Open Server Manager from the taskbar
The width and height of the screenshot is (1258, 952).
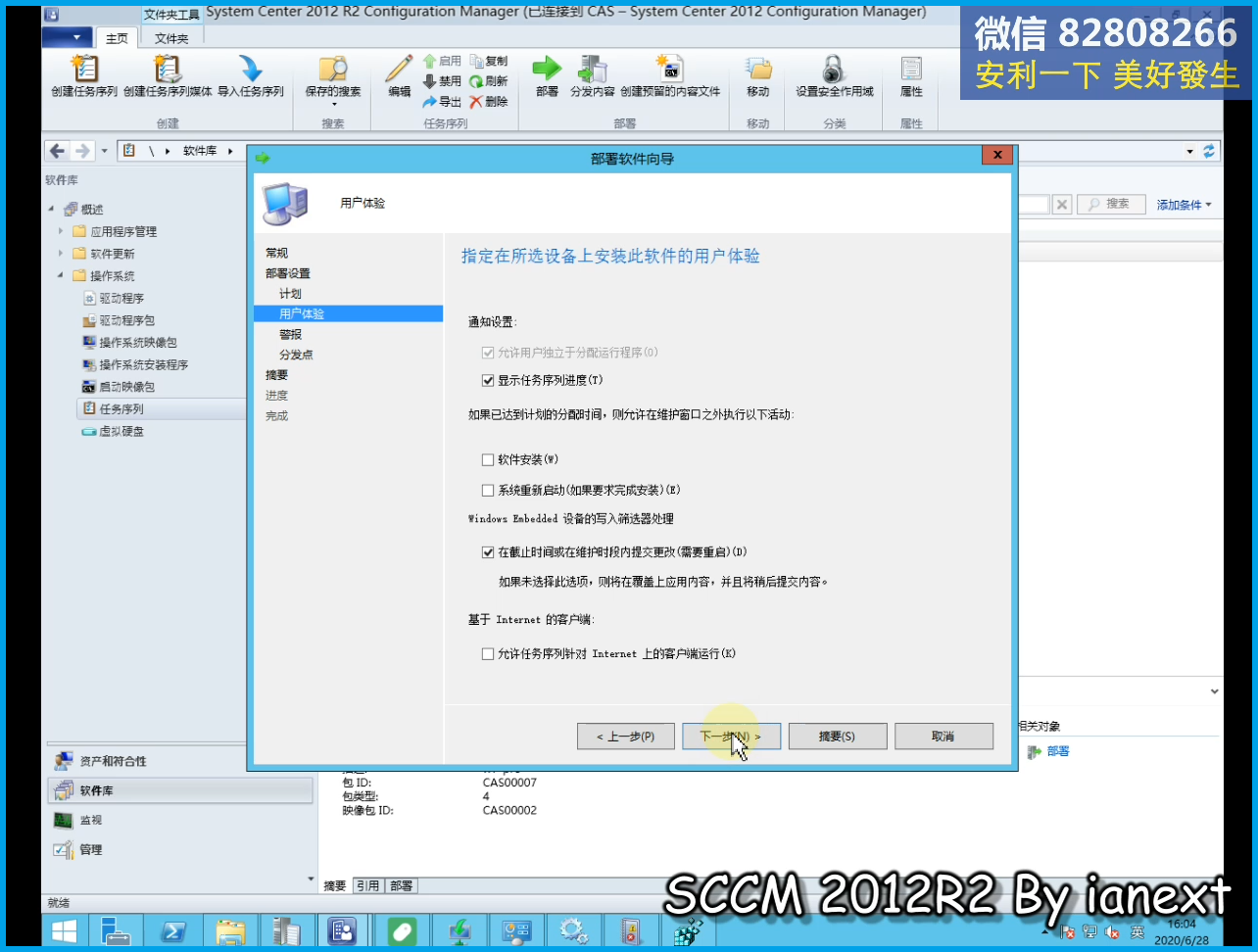pos(116,930)
